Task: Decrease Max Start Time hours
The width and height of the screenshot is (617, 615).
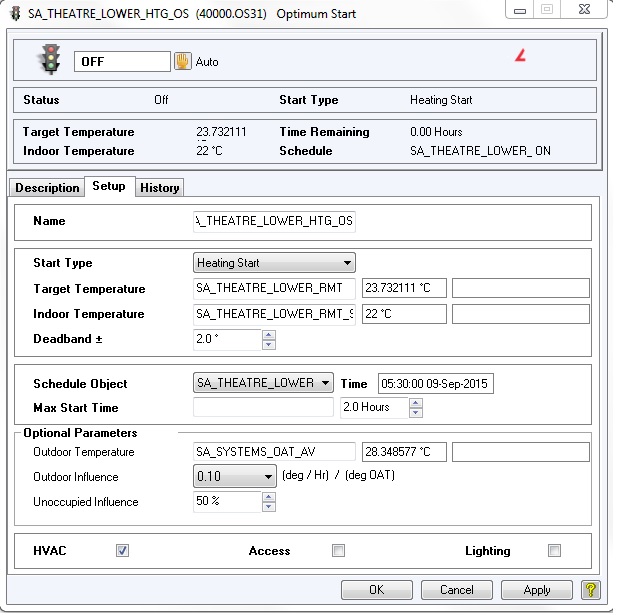Action: click(416, 413)
